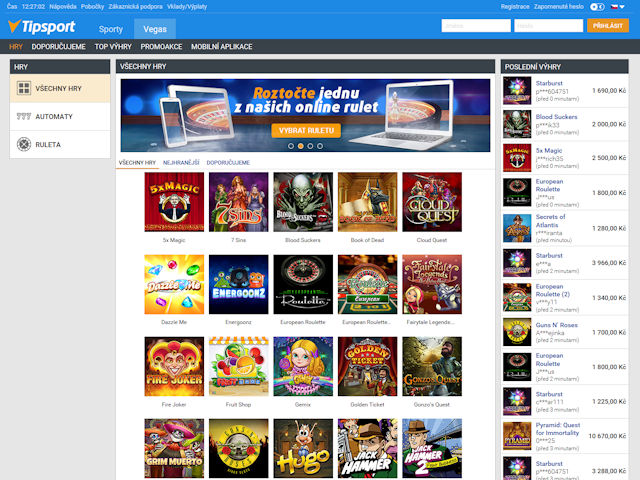
Task: Open Cloud Quest game tile
Action: 432,202
